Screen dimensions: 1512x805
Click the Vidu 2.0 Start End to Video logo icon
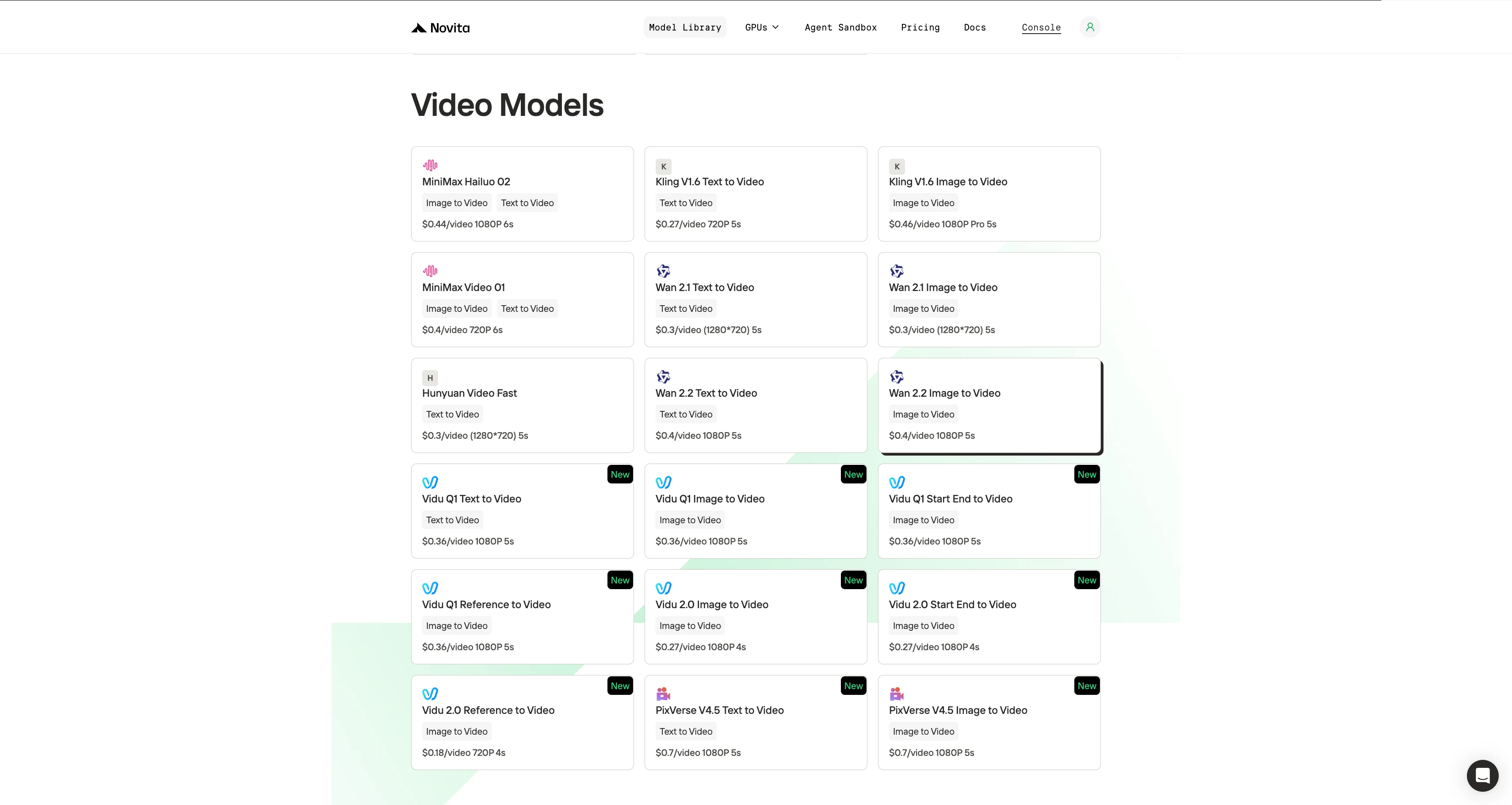[897, 588]
